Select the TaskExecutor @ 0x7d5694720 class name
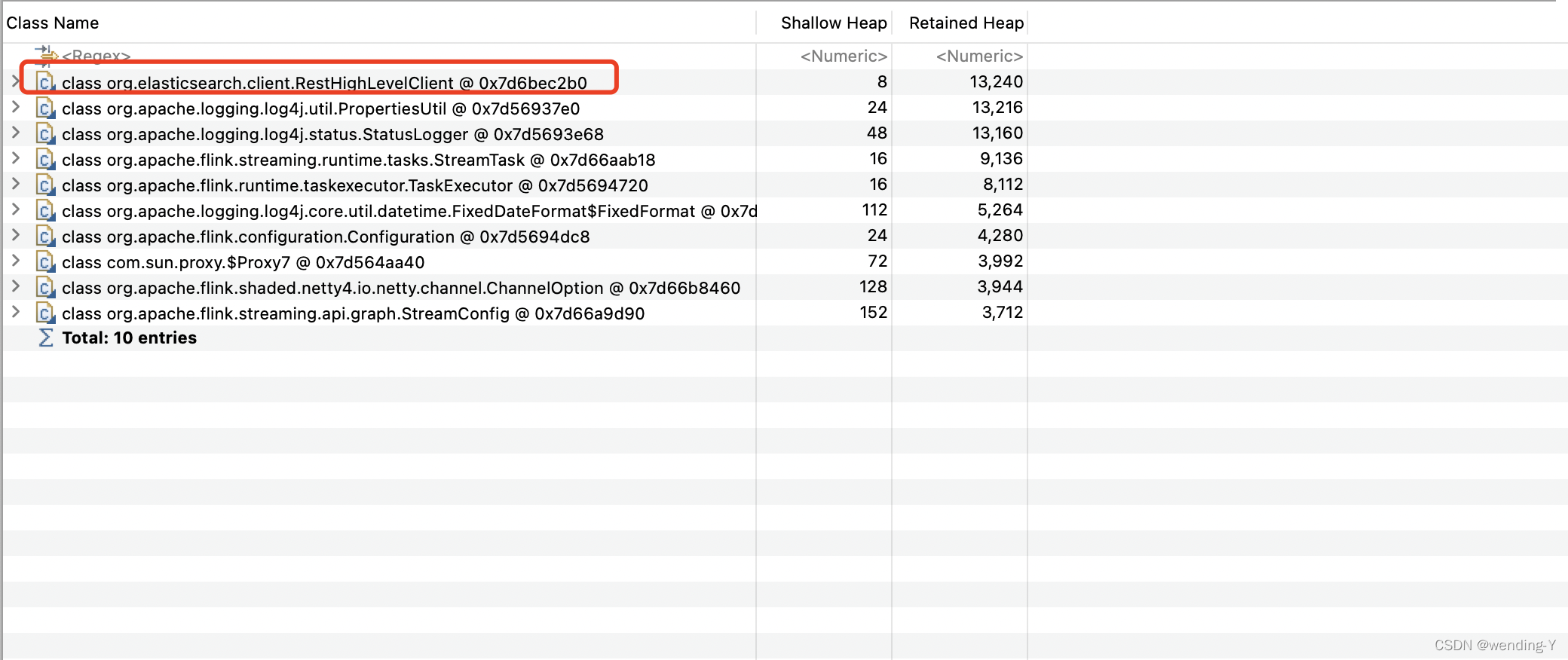1568x660 pixels. click(355, 185)
